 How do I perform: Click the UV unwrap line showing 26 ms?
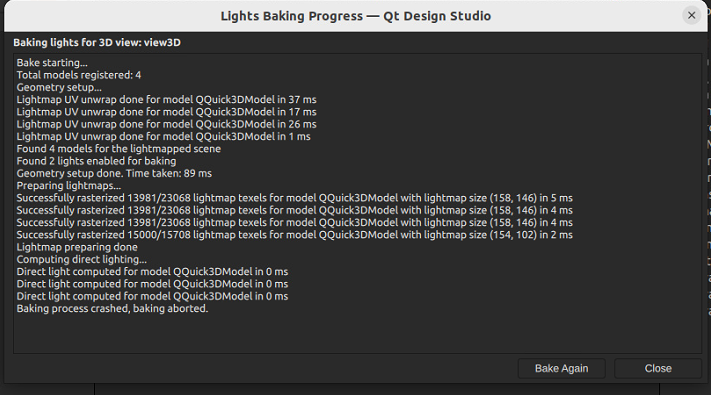pyautogui.click(x=166, y=124)
